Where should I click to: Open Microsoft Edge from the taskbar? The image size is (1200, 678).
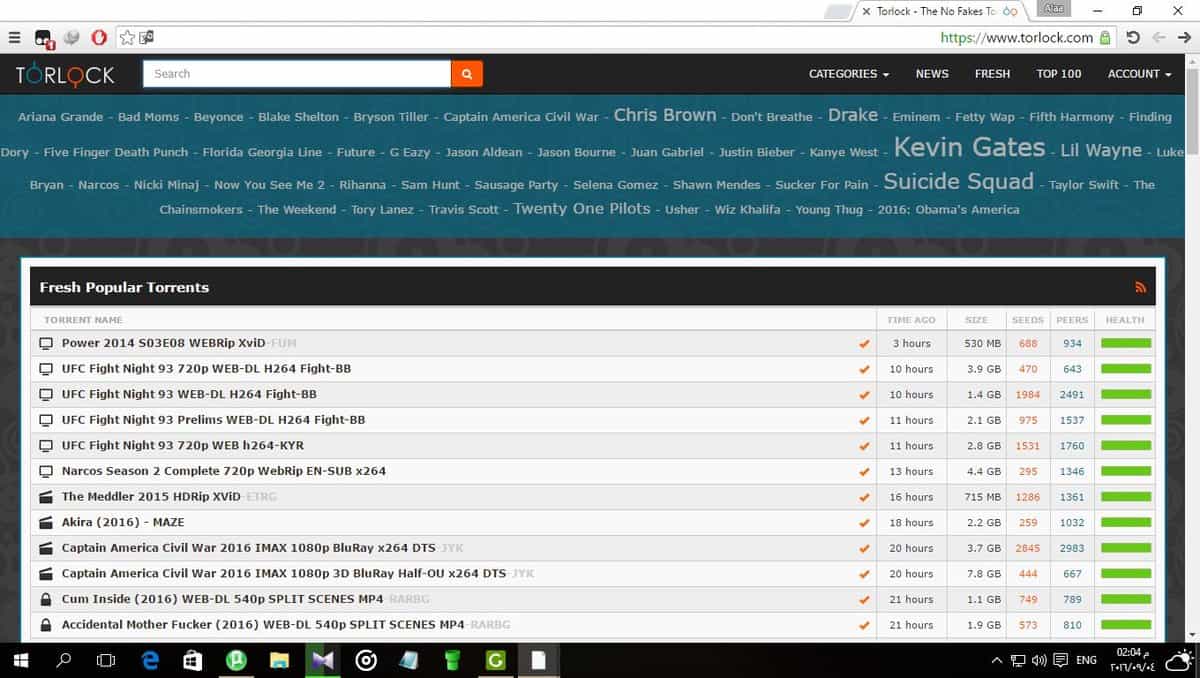point(150,660)
